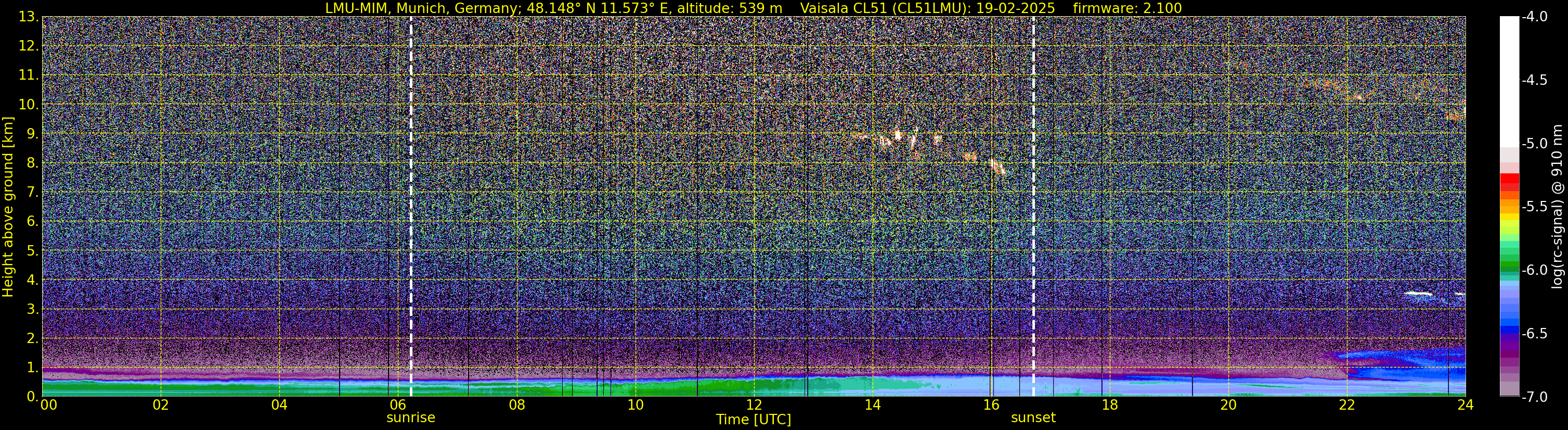Click the colorbar tick label -6.5
Image resolution: width=1568 pixels, height=430 pixels.
[1535, 334]
